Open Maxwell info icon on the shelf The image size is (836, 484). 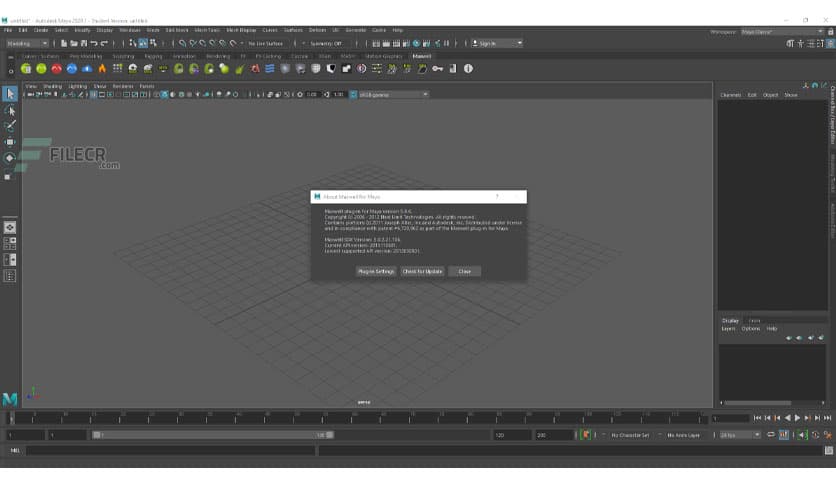coord(468,68)
